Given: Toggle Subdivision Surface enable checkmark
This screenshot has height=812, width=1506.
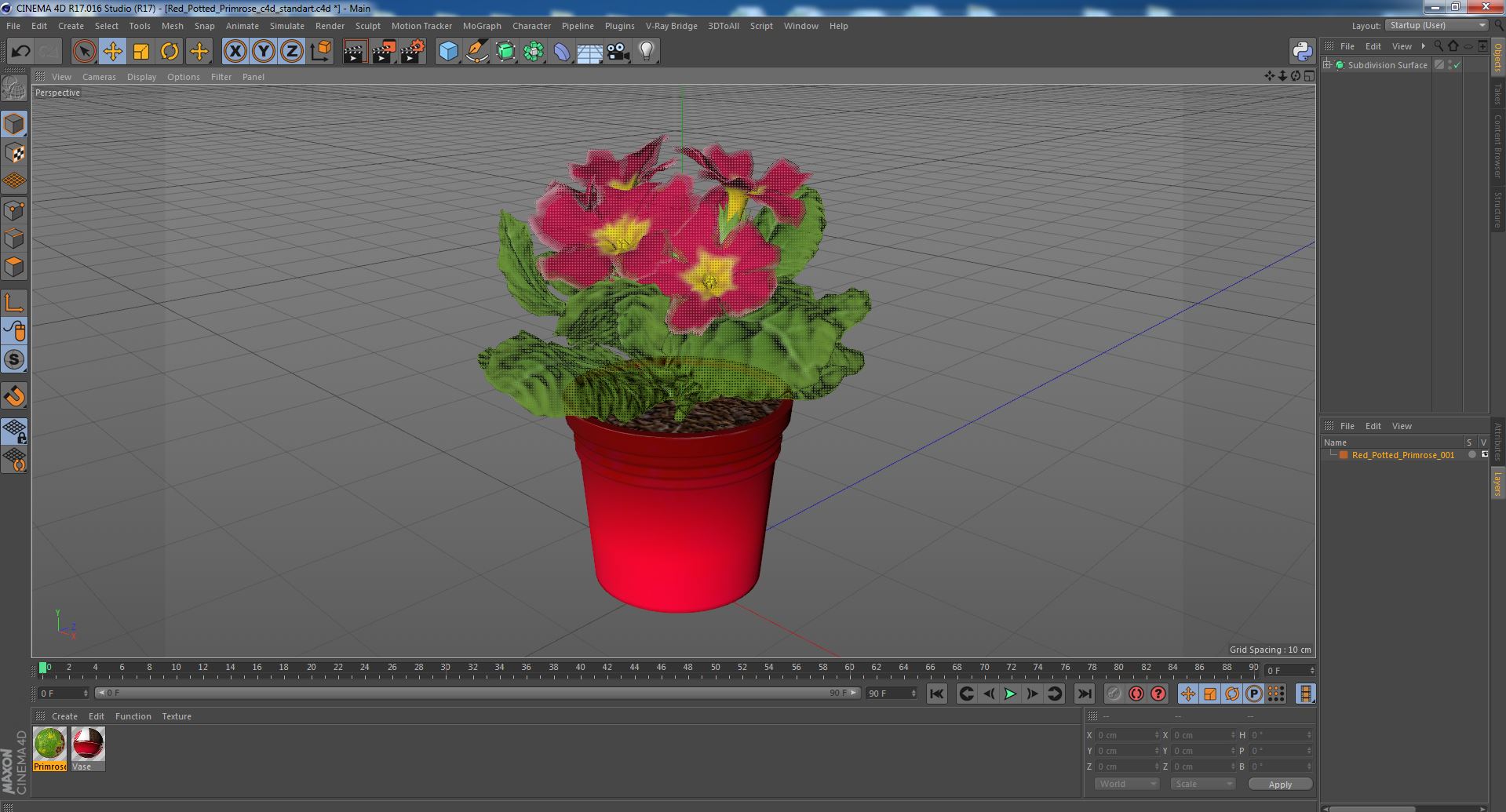Looking at the screenshot, I should tap(1457, 65).
